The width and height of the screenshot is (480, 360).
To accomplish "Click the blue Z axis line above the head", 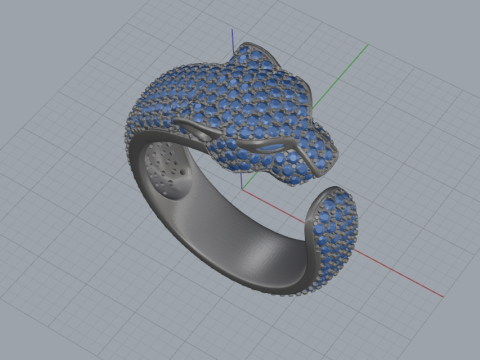I will [234, 41].
